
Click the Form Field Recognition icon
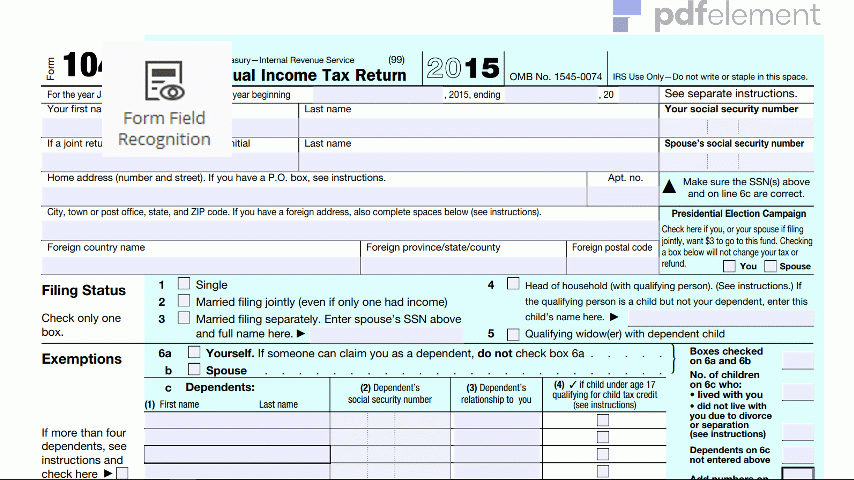(x=164, y=83)
